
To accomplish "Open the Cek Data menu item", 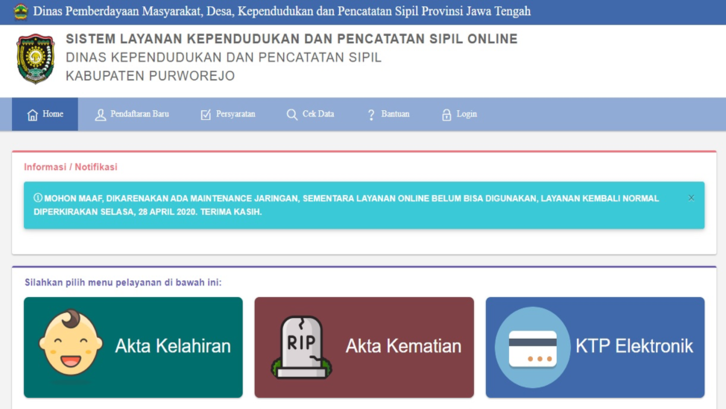I will (310, 114).
